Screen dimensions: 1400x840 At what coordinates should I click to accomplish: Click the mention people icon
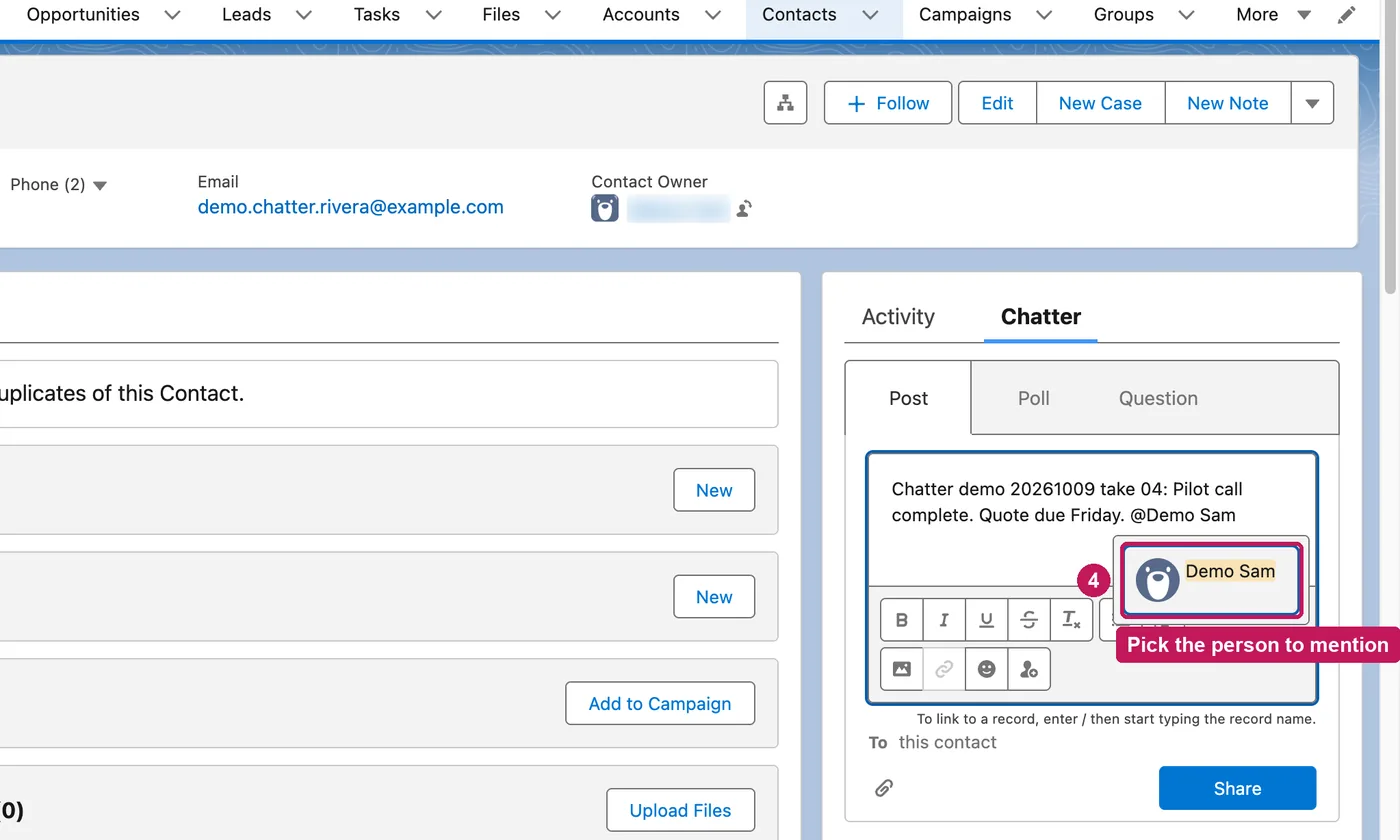tap(1029, 669)
